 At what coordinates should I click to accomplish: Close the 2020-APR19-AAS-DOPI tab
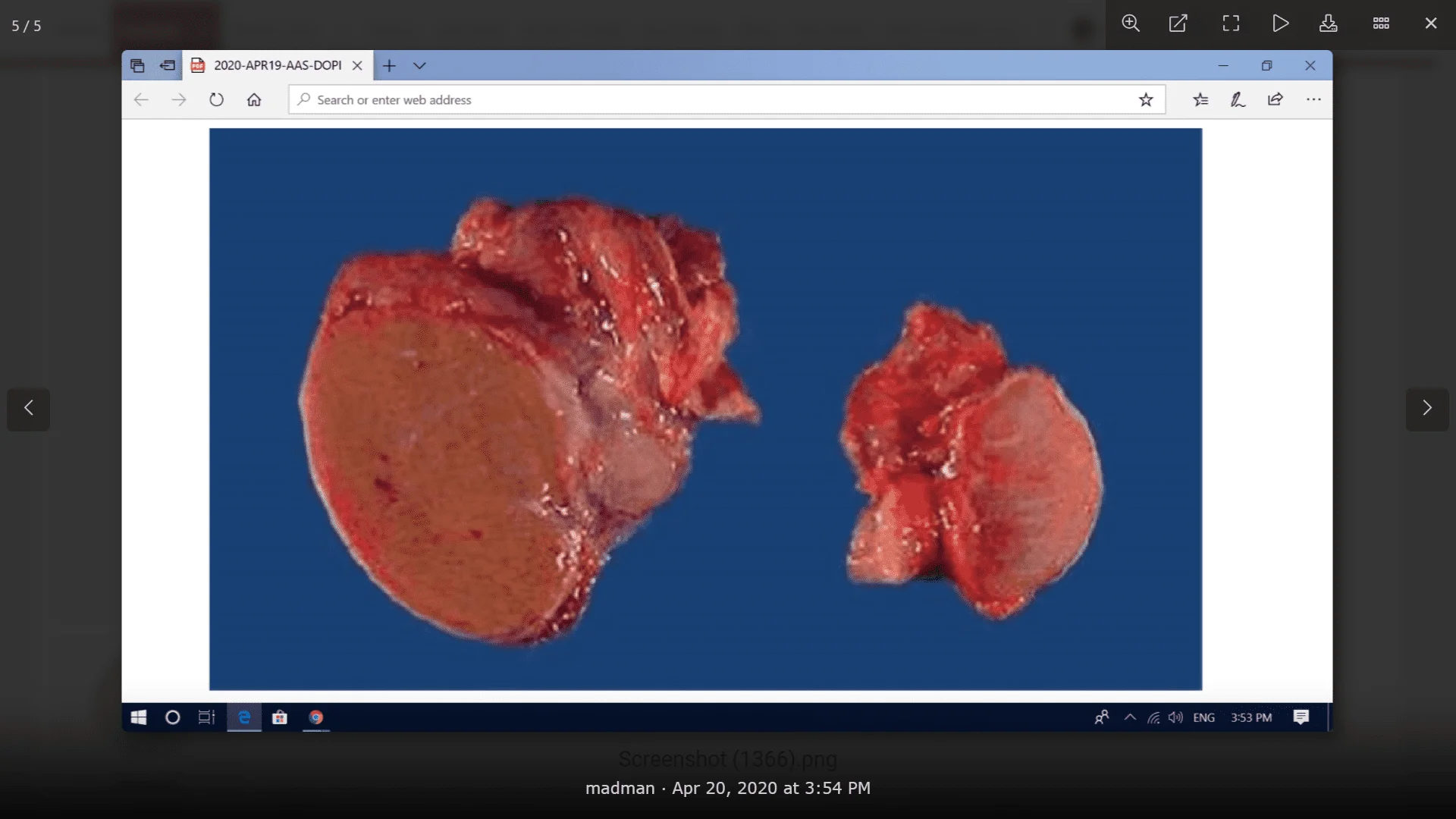(357, 65)
